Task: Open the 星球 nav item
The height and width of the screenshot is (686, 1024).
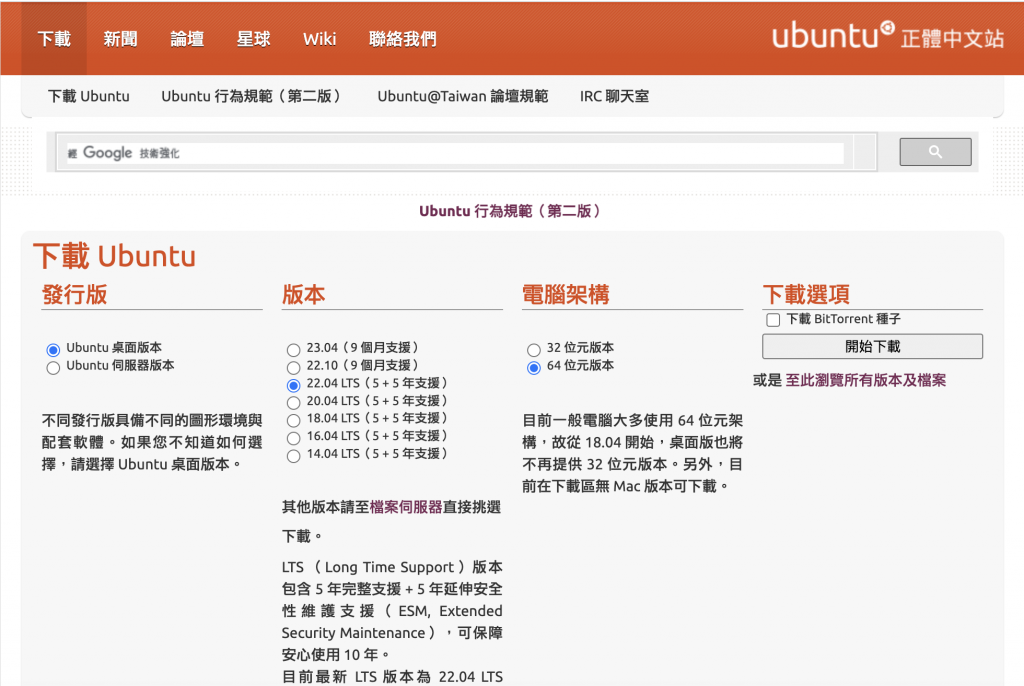Action: coord(253,39)
